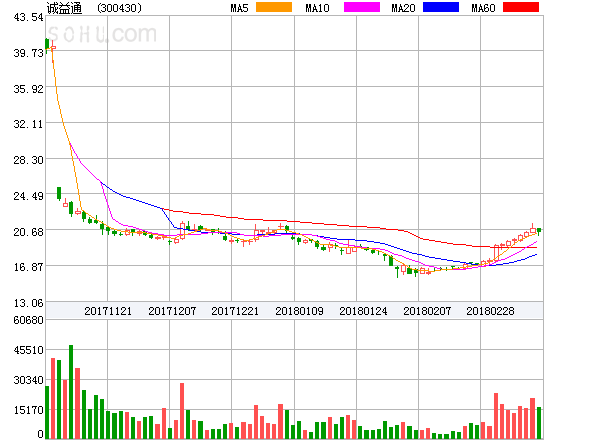The image size is (600, 440).
Task: Click the 43.54 price axis label
Action: [28, 17]
